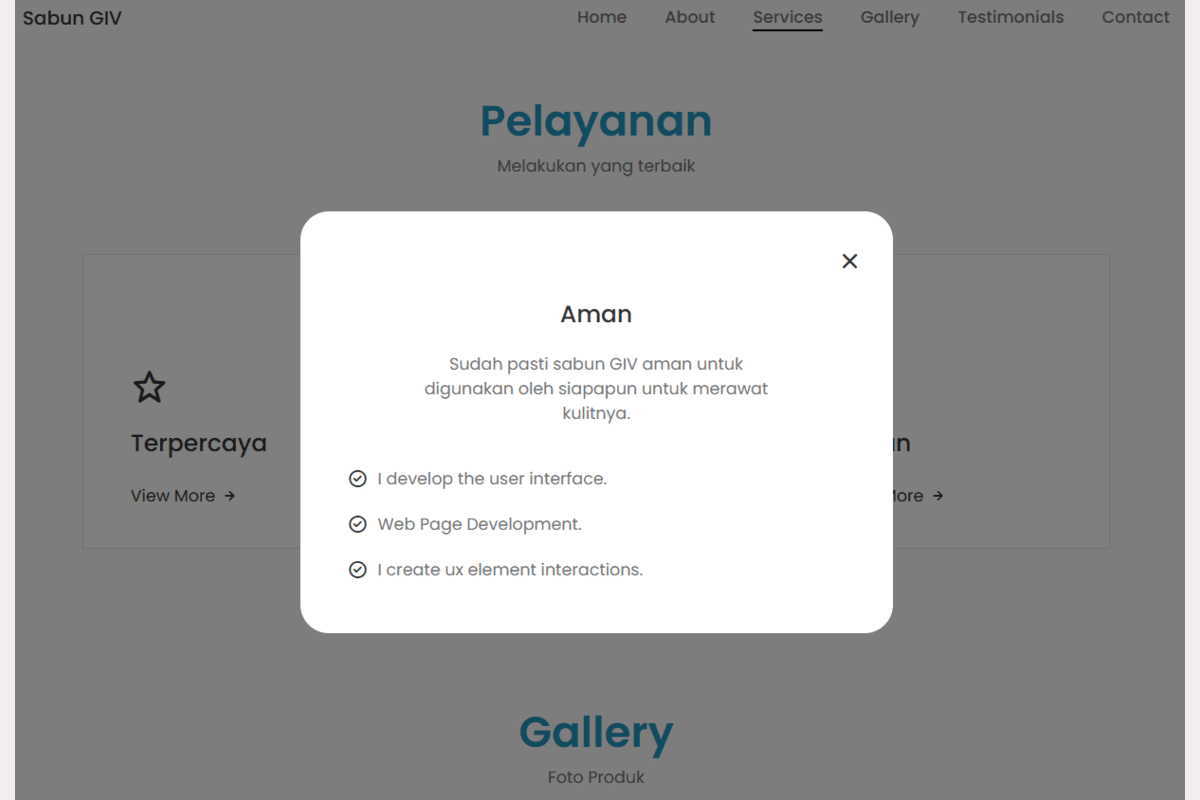Open View More under Terpercaya

(173, 496)
